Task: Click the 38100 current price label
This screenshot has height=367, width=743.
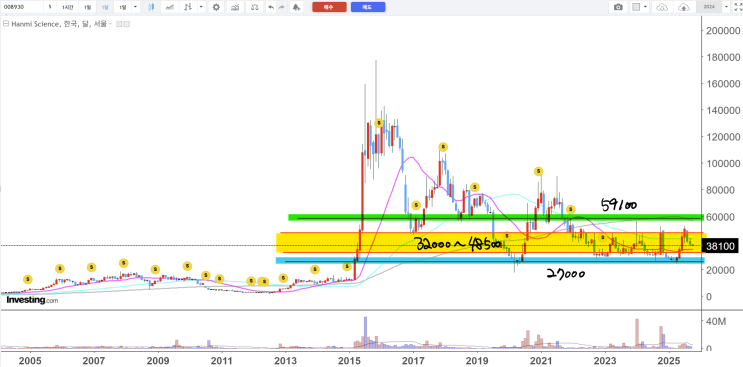Action: [720, 246]
